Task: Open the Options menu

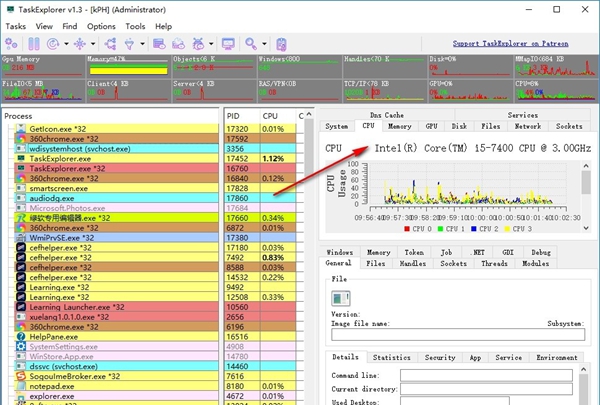Action: click(x=101, y=26)
